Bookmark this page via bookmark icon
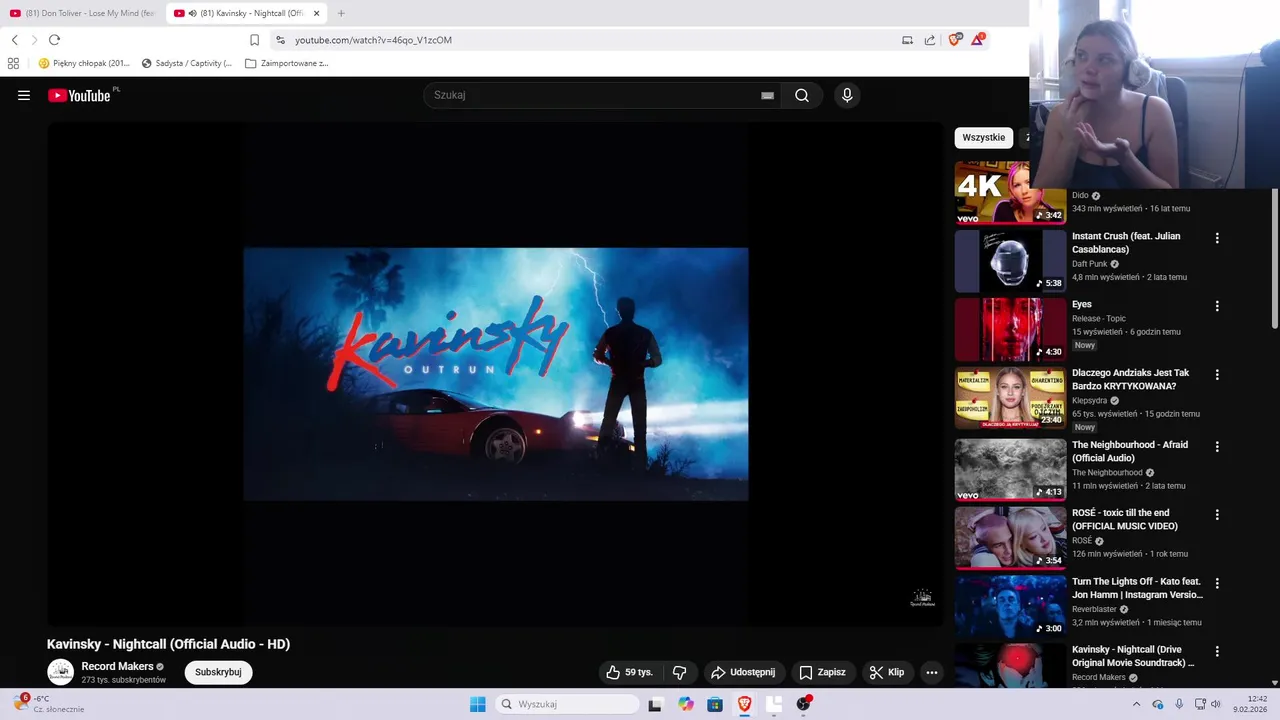The height and width of the screenshot is (720, 1280). (254, 40)
